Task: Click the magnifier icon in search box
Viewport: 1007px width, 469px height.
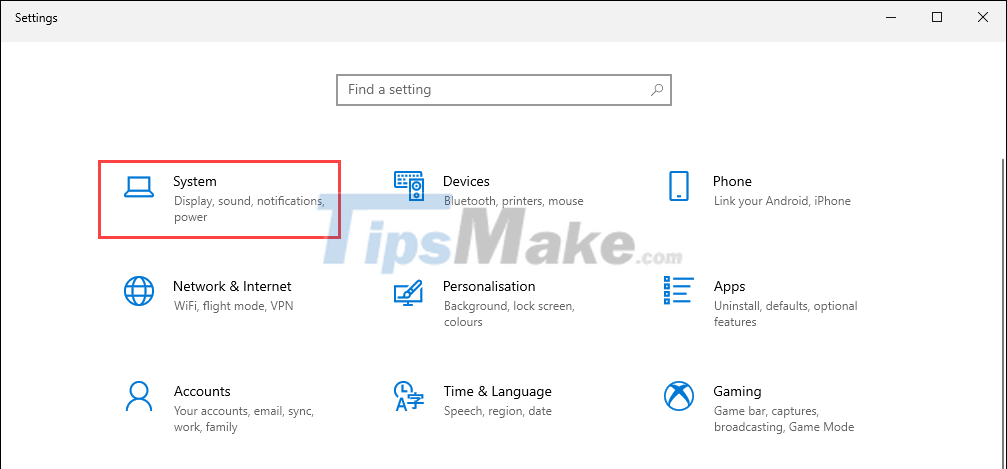Action: pos(656,90)
